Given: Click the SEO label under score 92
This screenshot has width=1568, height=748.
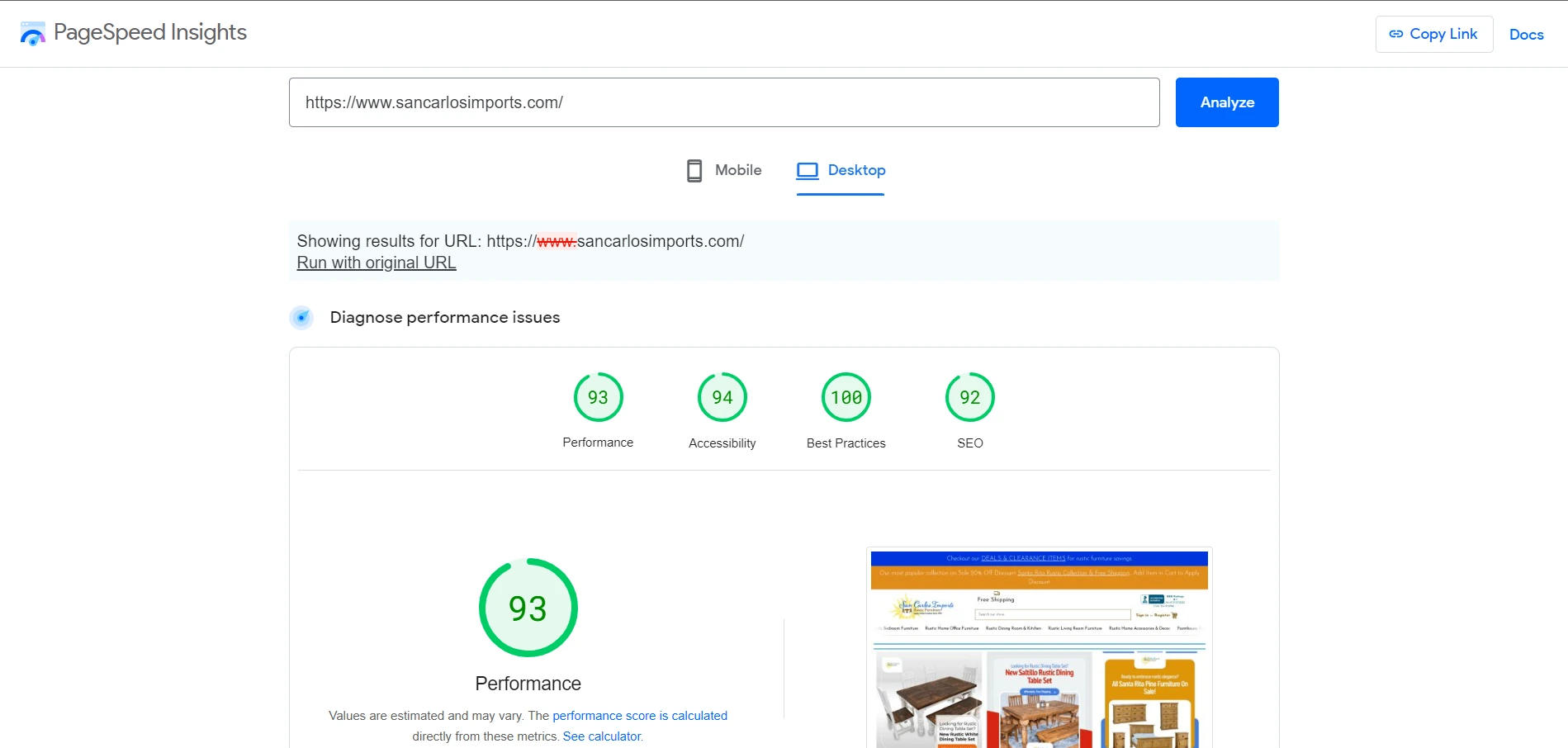Looking at the screenshot, I should (x=969, y=443).
